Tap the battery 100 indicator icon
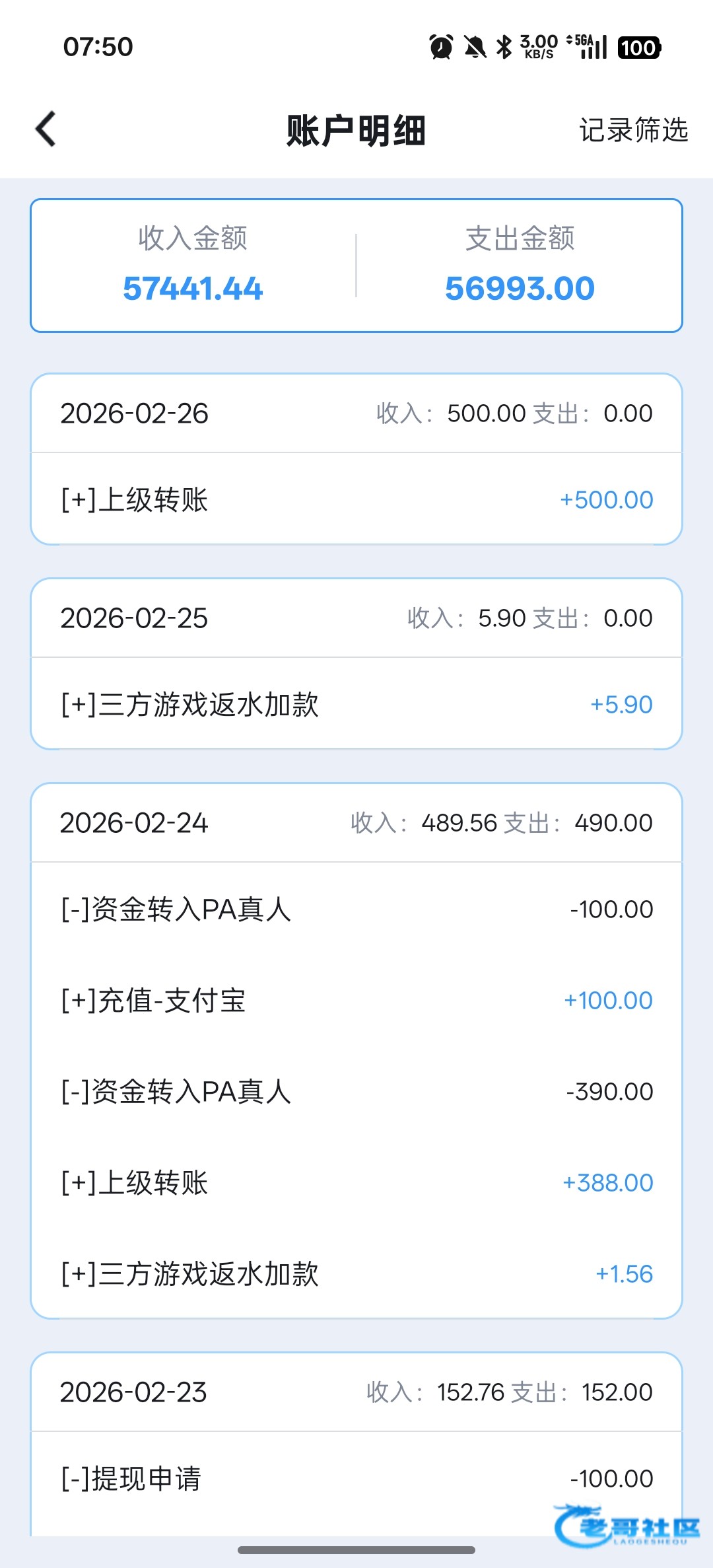 pos(638,48)
